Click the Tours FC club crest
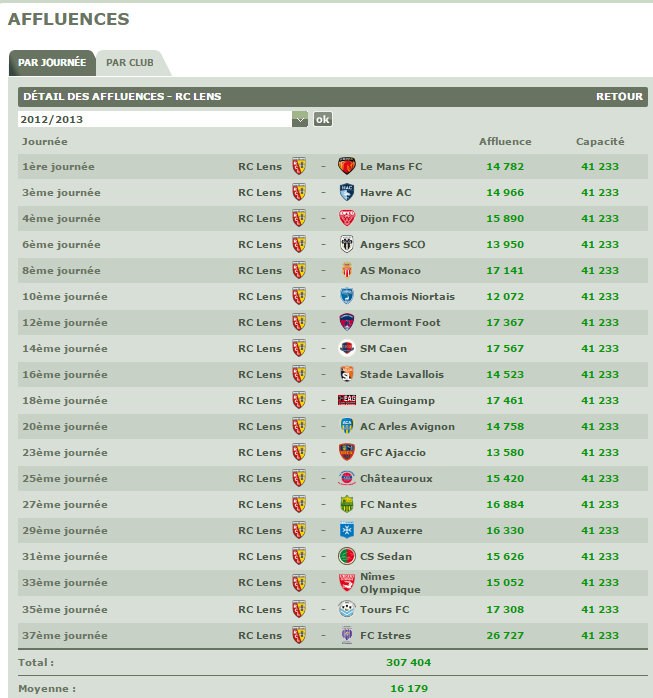 (x=347, y=609)
